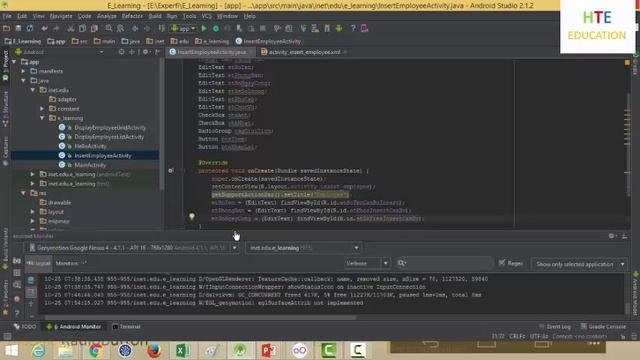Click Make Project toolbar icon
This screenshot has width=640, height=360.
coord(162,29)
